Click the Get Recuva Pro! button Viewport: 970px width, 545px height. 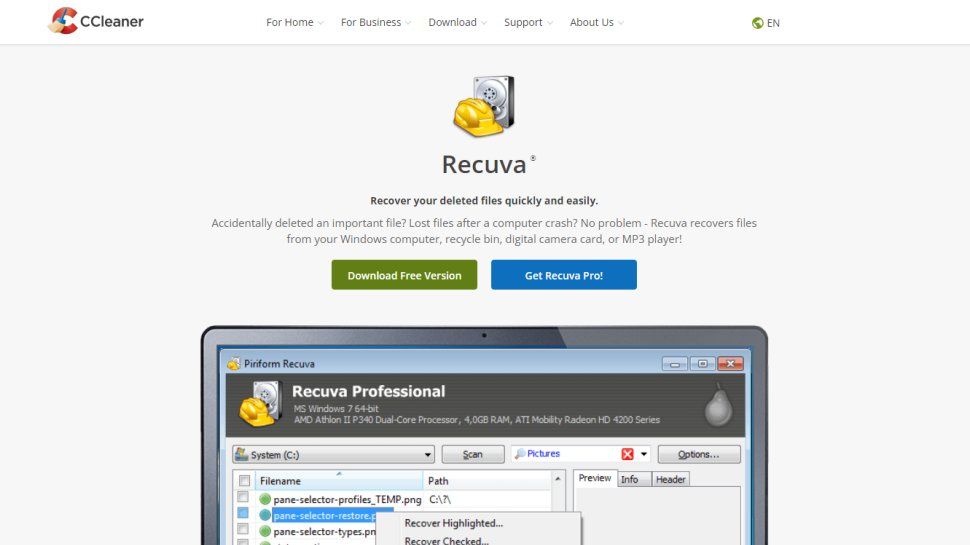(563, 275)
